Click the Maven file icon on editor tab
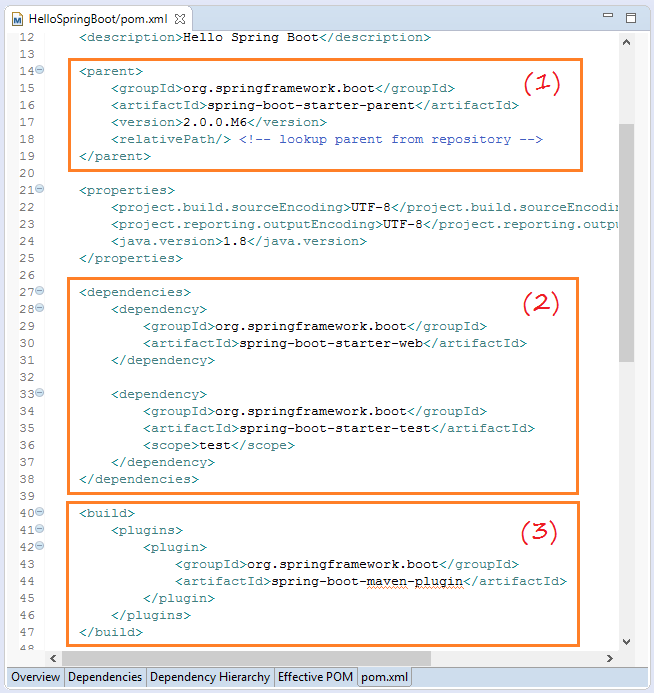The image size is (654, 693). click(x=17, y=19)
